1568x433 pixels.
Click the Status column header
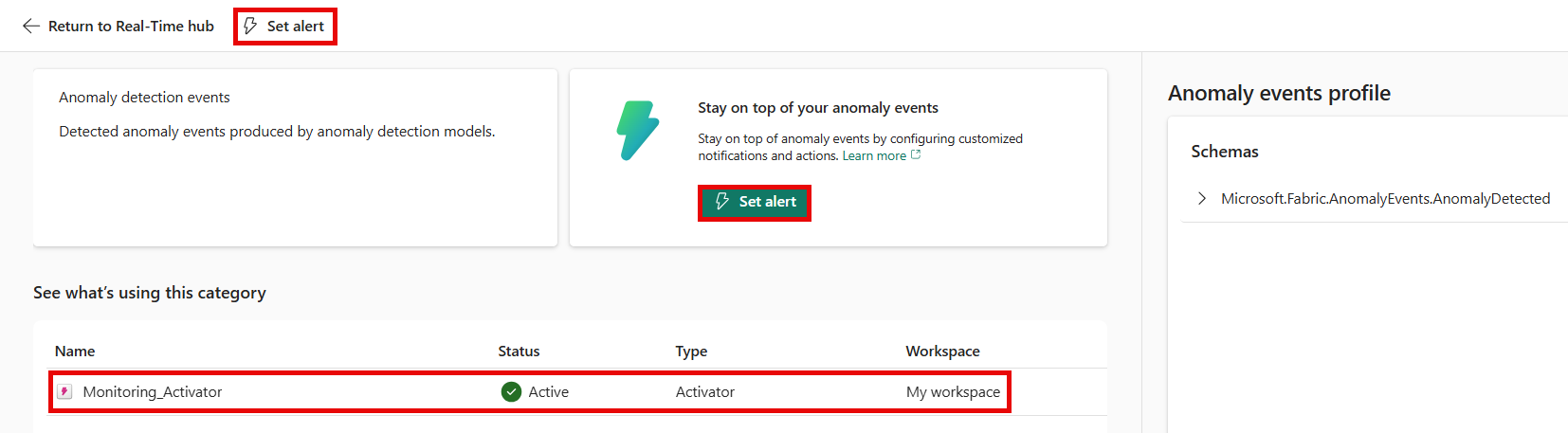(x=519, y=352)
